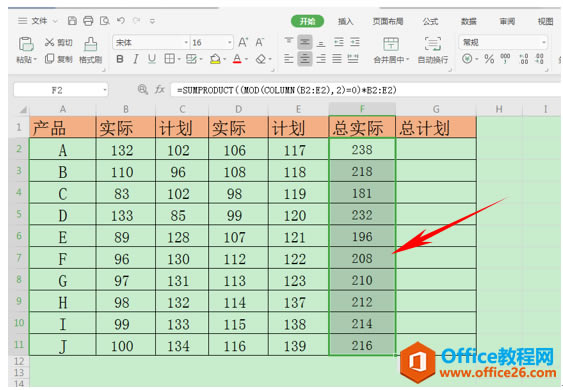This screenshot has height=390, width=563.
Task: Expand the number format dropdown
Action: point(544,42)
